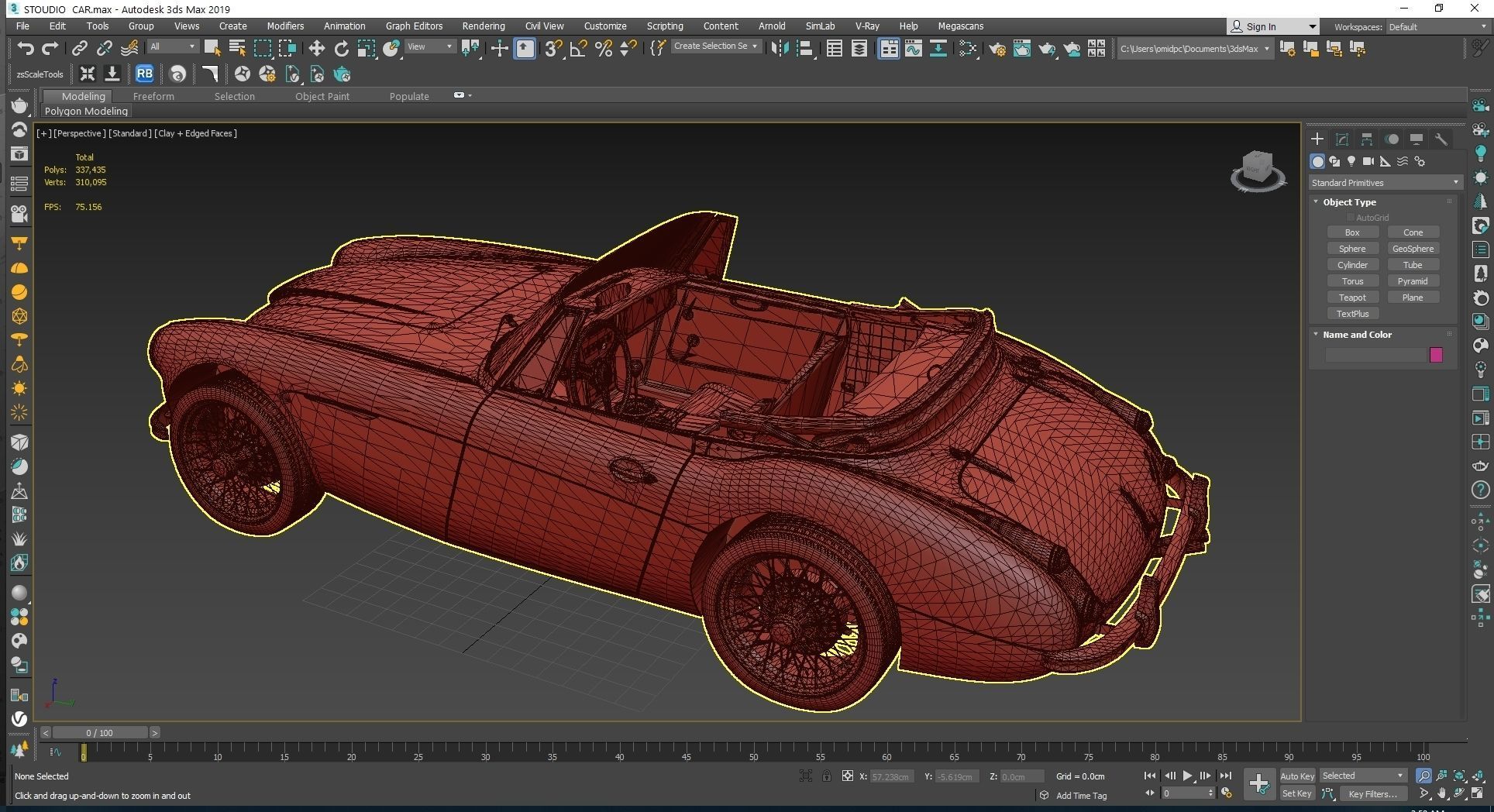Open the Schematic View icon
Image resolution: width=1494 pixels, height=812 pixels.
(x=938, y=48)
